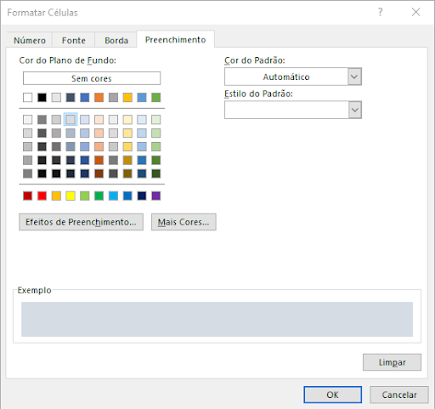Image resolution: width=435 pixels, height=409 pixels.
Task: Click the Mais Cores button
Action: (x=183, y=222)
